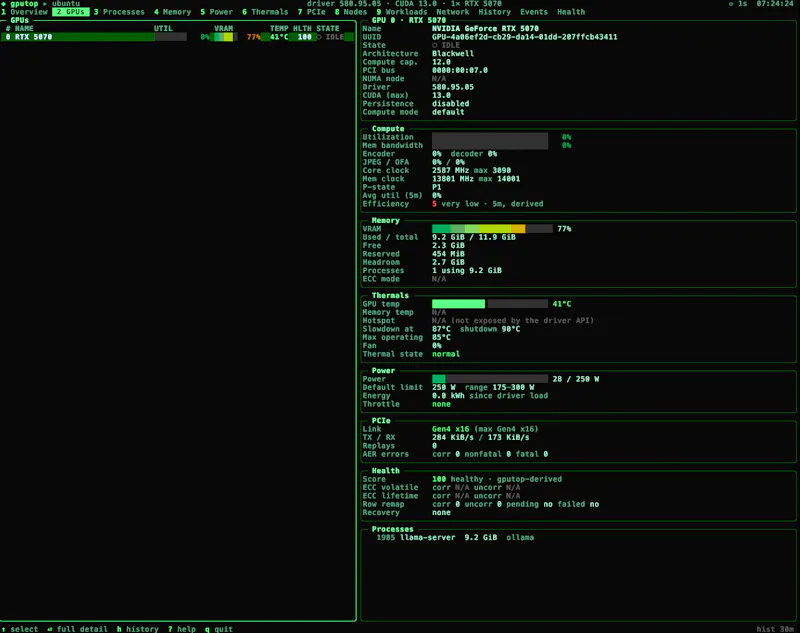The width and height of the screenshot is (800, 633).
Task: Click the Persistence disabled value
Action: [451, 104]
